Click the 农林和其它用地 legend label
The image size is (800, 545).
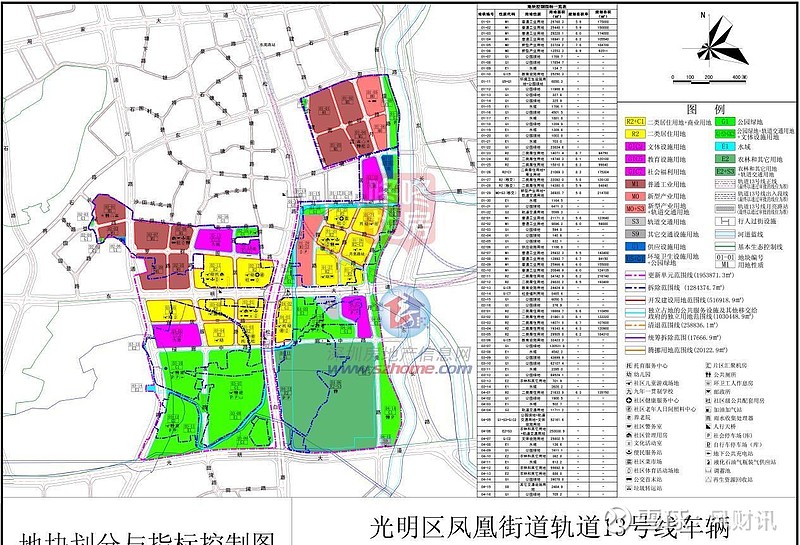pyautogui.click(x=758, y=159)
